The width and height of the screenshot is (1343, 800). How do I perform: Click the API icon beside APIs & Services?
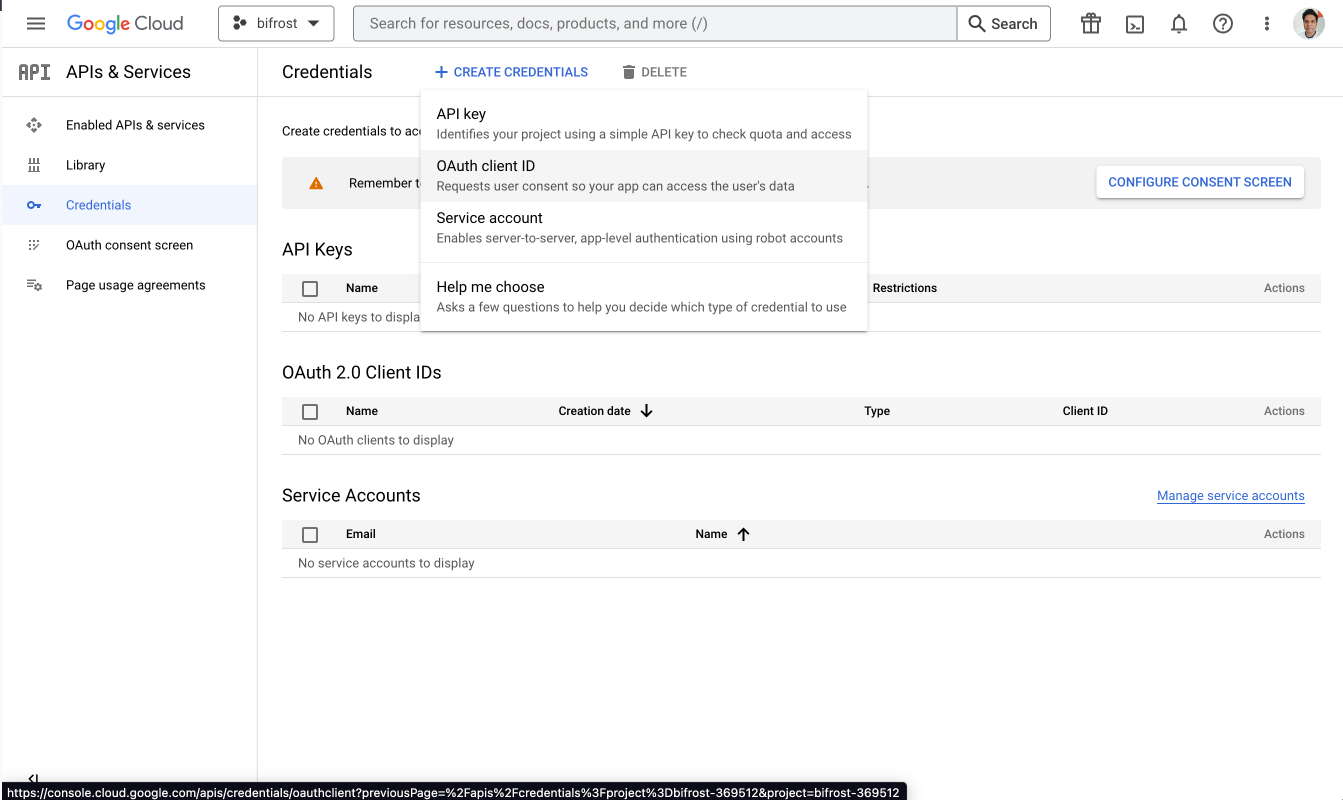click(x=34, y=72)
